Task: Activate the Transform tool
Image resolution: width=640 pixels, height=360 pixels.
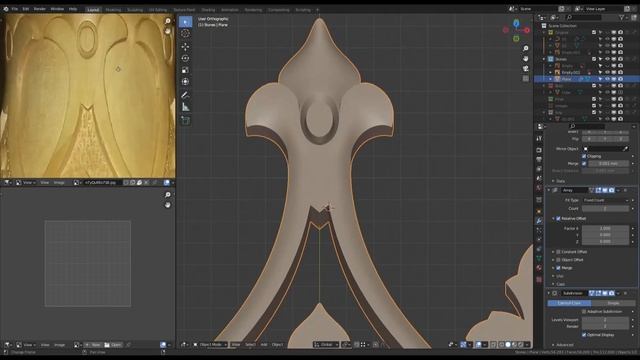Action: click(x=185, y=82)
